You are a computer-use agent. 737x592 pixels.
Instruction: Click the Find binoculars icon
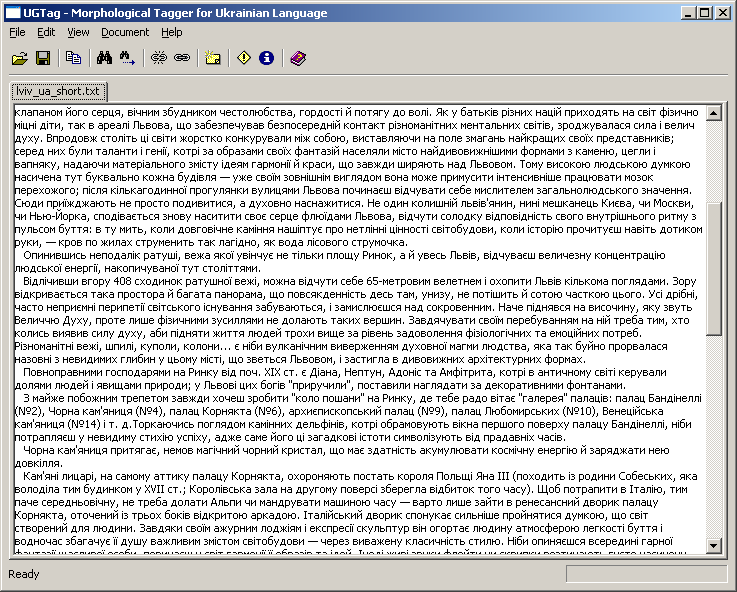(x=104, y=58)
